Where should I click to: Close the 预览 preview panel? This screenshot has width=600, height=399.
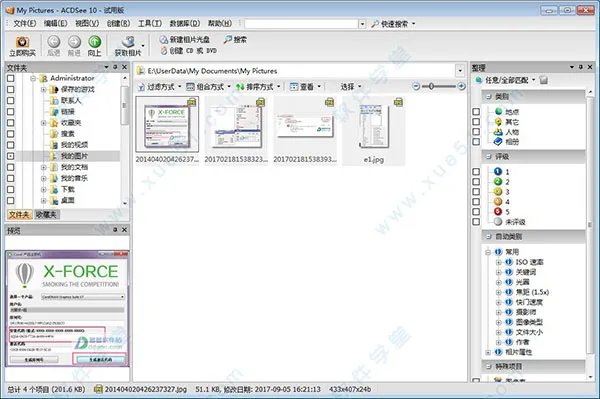(x=124, y=230)
